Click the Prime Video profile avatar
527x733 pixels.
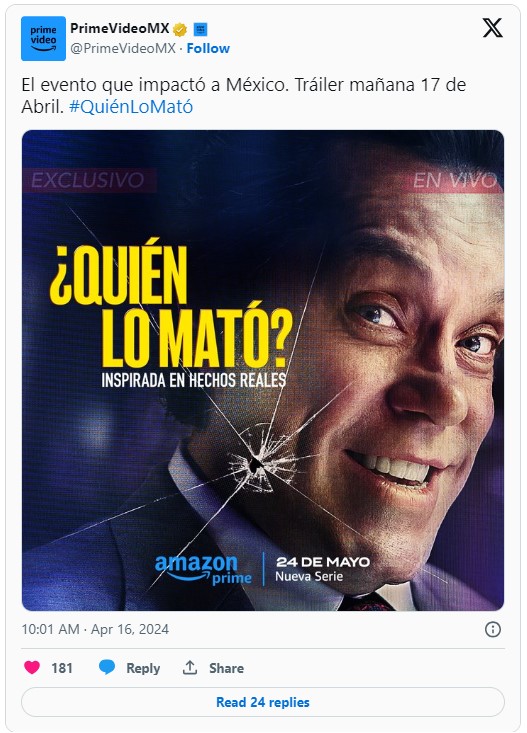tap(43, 38)
